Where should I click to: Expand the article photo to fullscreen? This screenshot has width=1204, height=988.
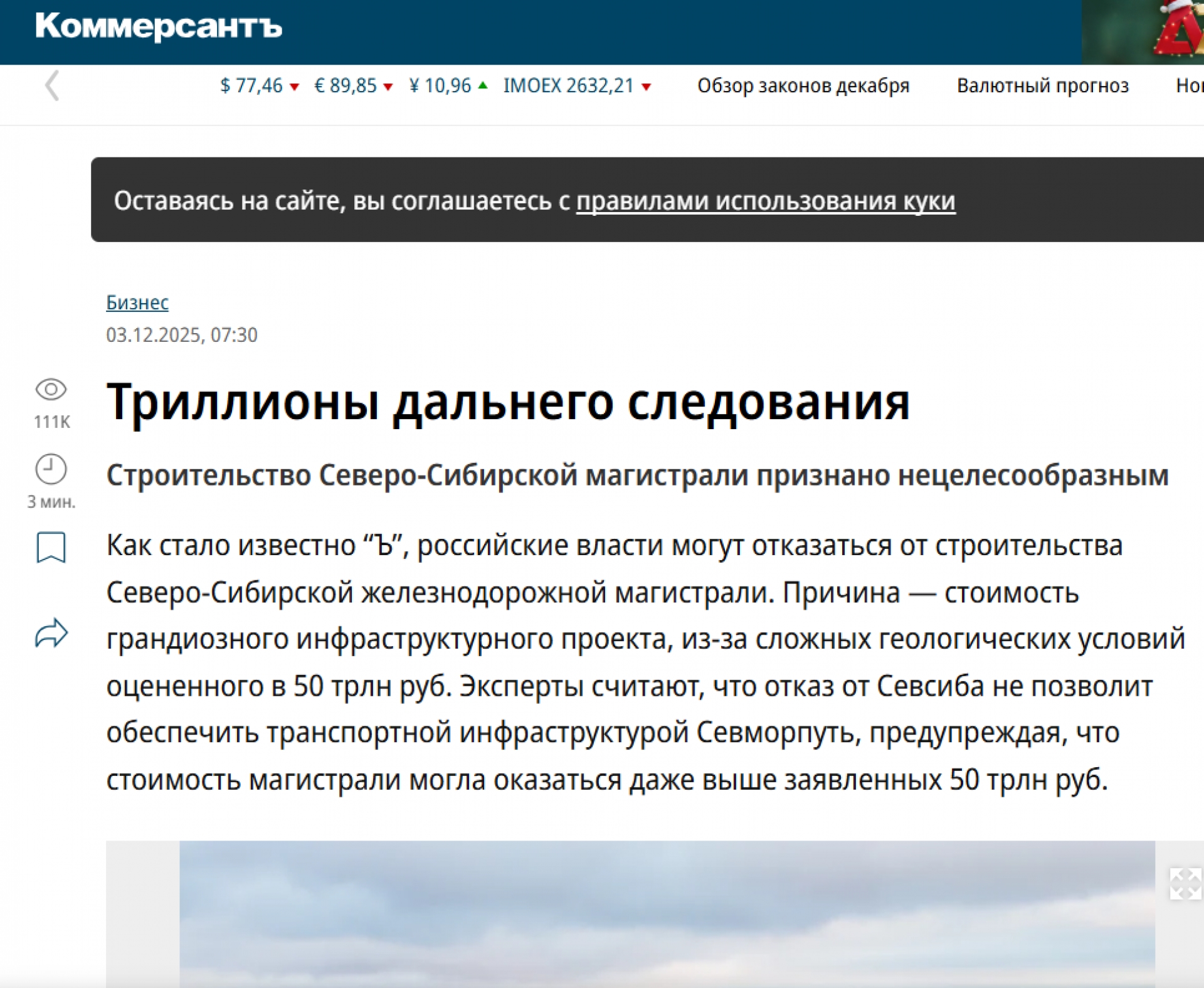click(x=1185, y=883)
